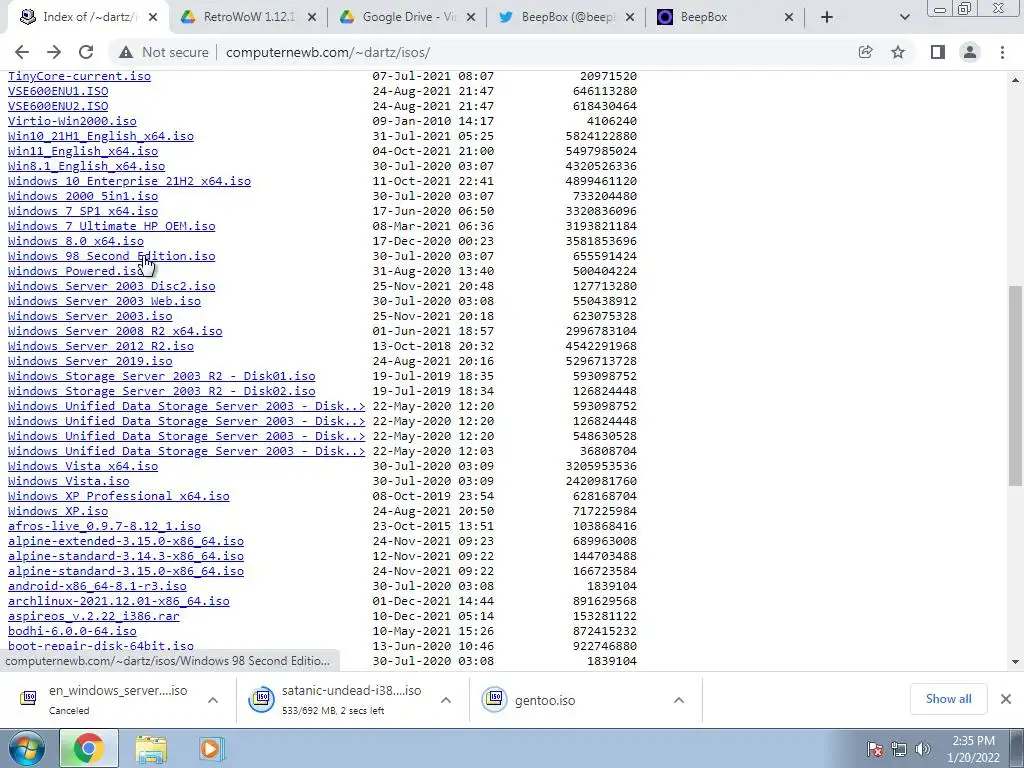Image resolution: width=1024 pixels, height=768 pixels.
Task: Click file size 5824122880 for Win10_21H1
Action: click(x=601, y=136)
